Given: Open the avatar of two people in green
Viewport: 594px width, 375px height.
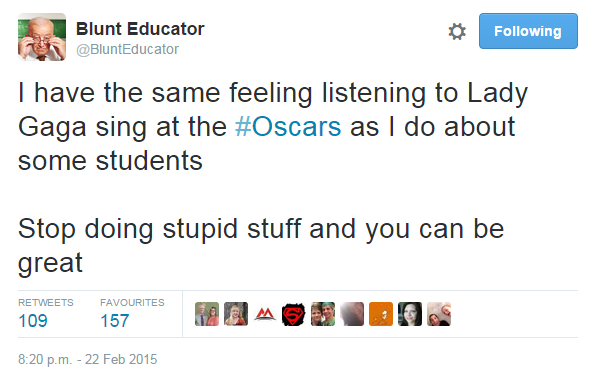Looking at the screenshot, I should click(323, 314).
